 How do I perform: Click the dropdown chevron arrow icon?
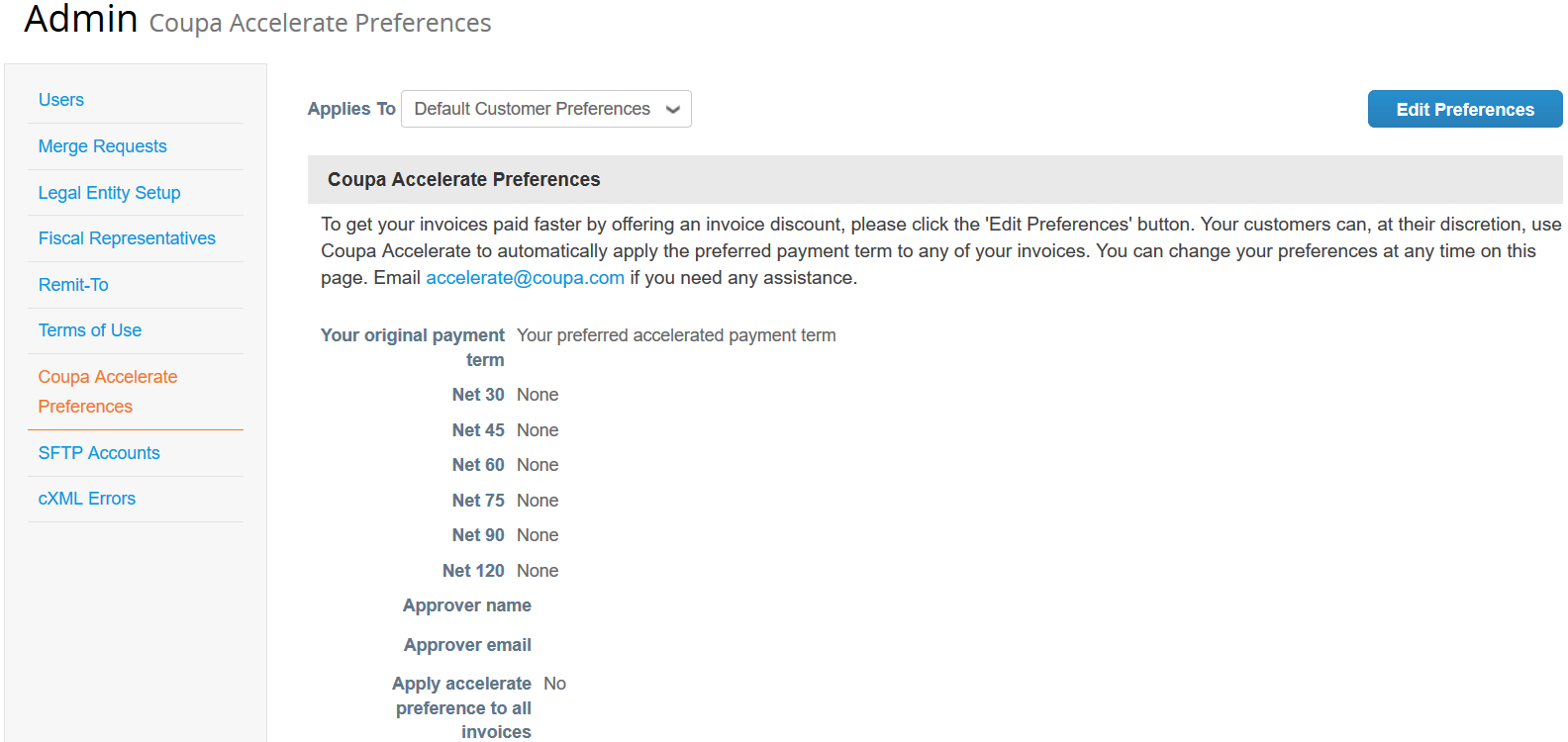673,110
